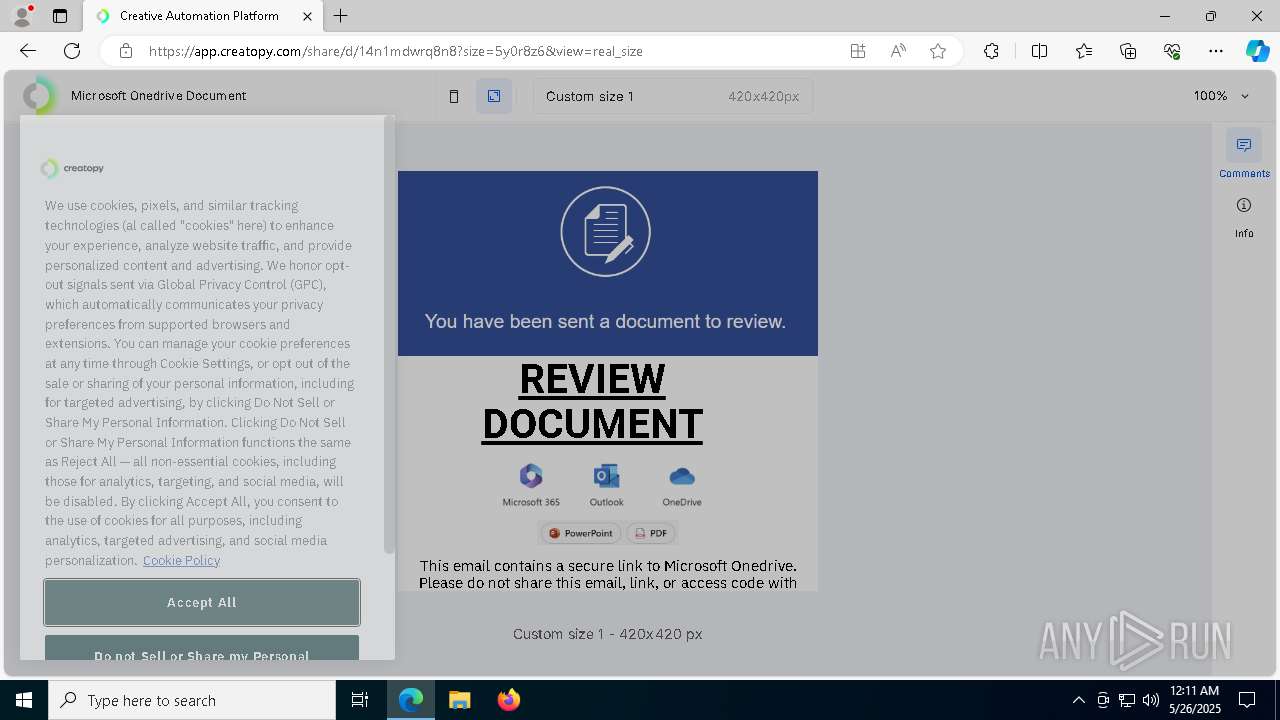Select the Creative Automation Platform tab
This screenshot has width=1280, height=720.
click(x=198, y=16)
